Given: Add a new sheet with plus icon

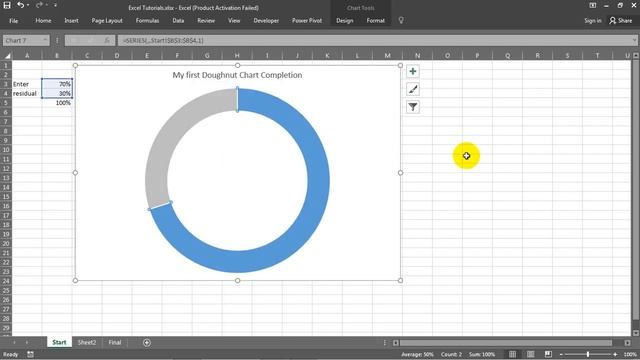Looking at the screenshot, I should pyautogui.click(x=147, y=343).
